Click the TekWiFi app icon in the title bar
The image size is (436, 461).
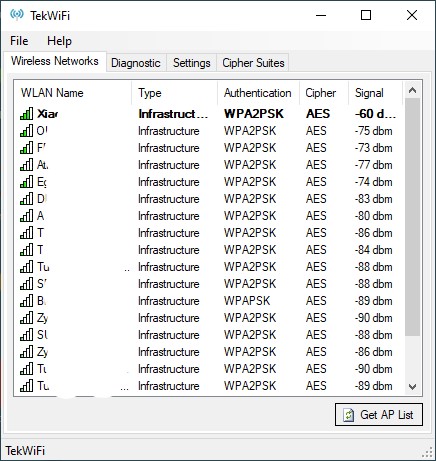point(17,15)
